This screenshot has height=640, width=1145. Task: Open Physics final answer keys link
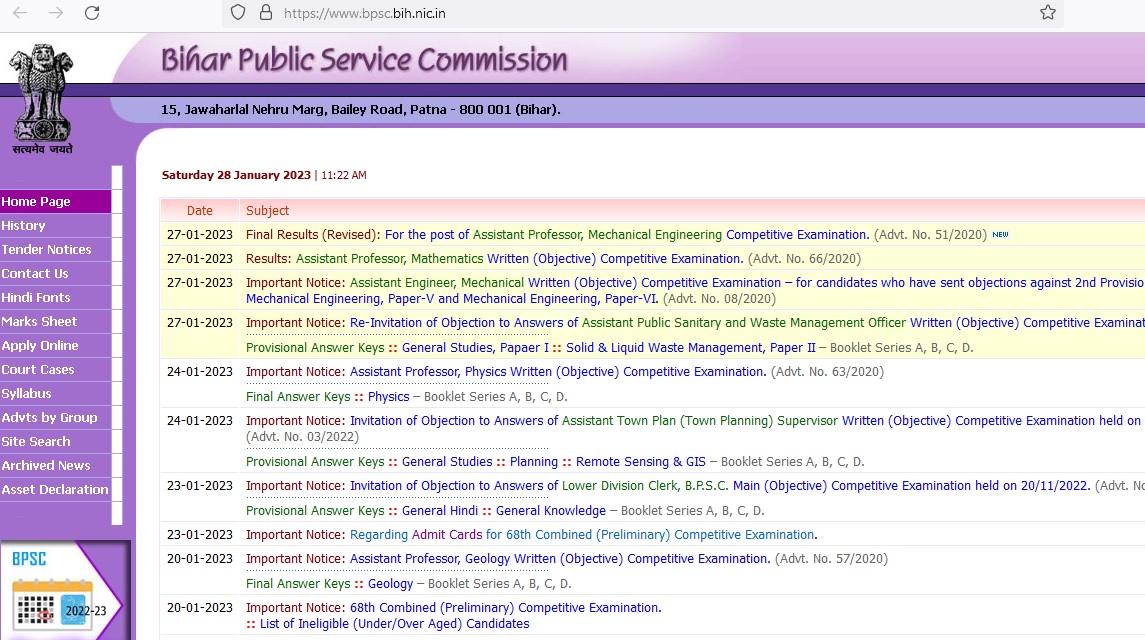coord(388,397)
